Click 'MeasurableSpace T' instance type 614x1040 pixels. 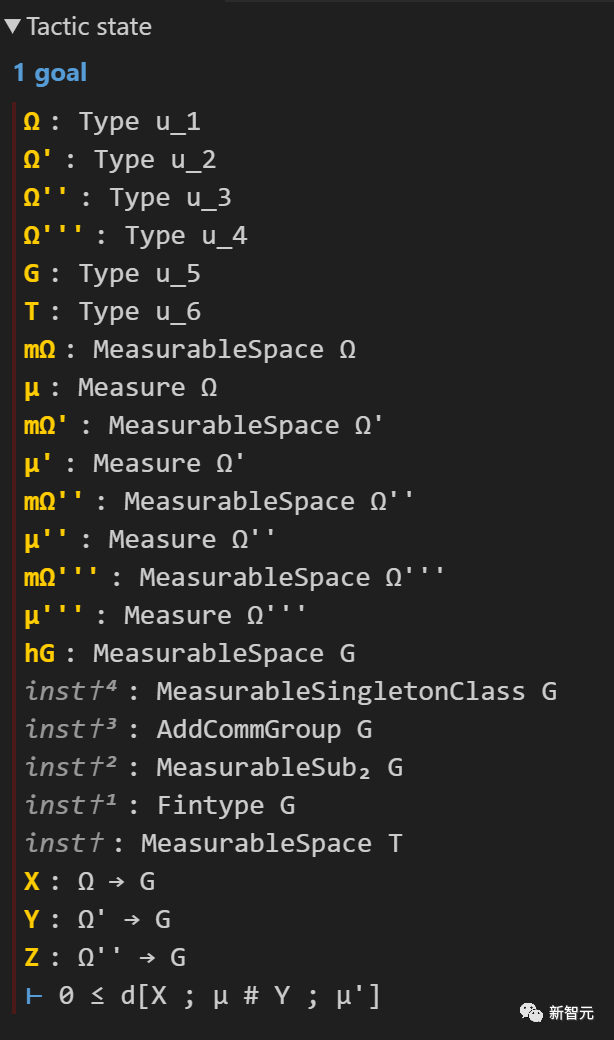(270, 844)
